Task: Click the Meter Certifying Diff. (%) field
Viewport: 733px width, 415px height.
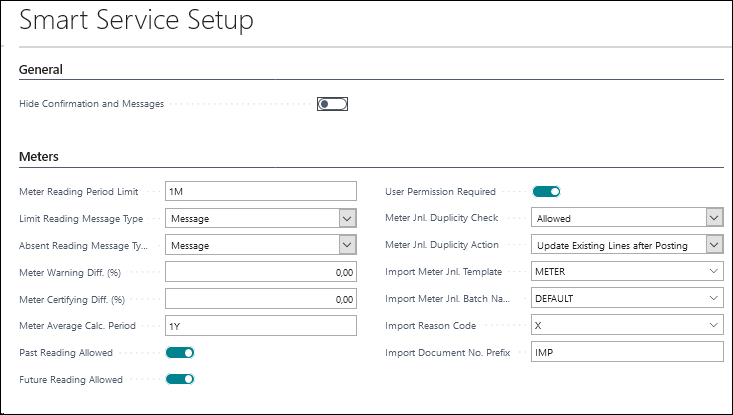Action: click(261, 299)
